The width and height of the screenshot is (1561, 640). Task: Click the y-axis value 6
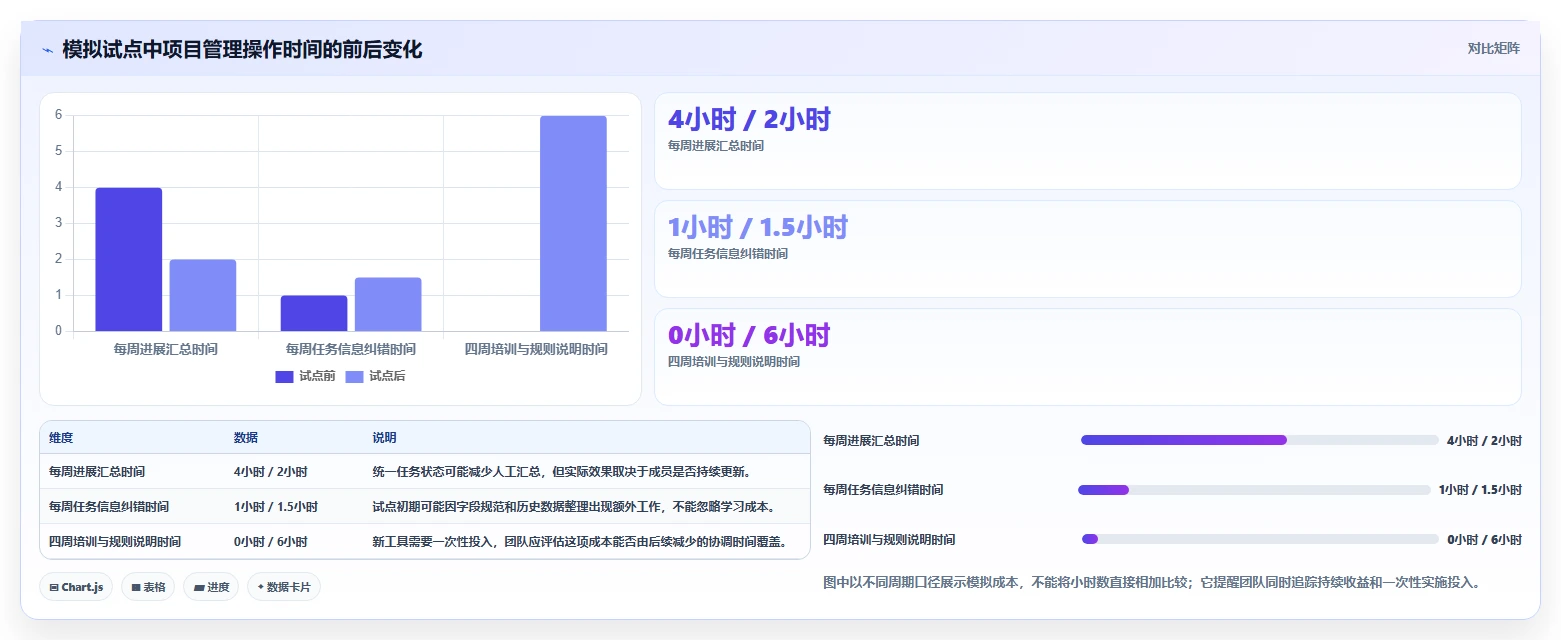59,115
